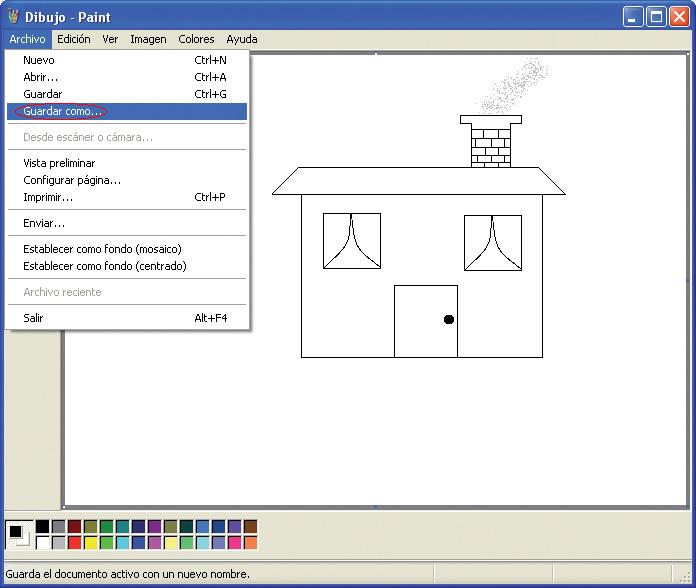Open the Ver menu
Screen dimensions: 696x588
click(x=110, y=39)
